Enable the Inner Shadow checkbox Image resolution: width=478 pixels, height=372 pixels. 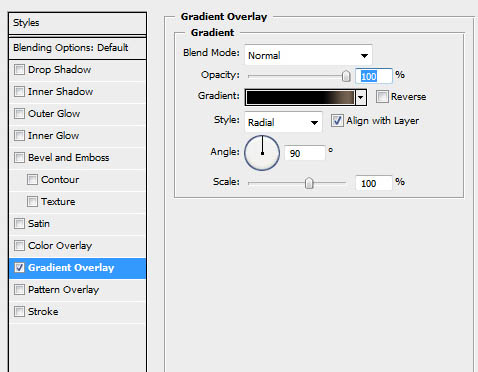[19, 92]
